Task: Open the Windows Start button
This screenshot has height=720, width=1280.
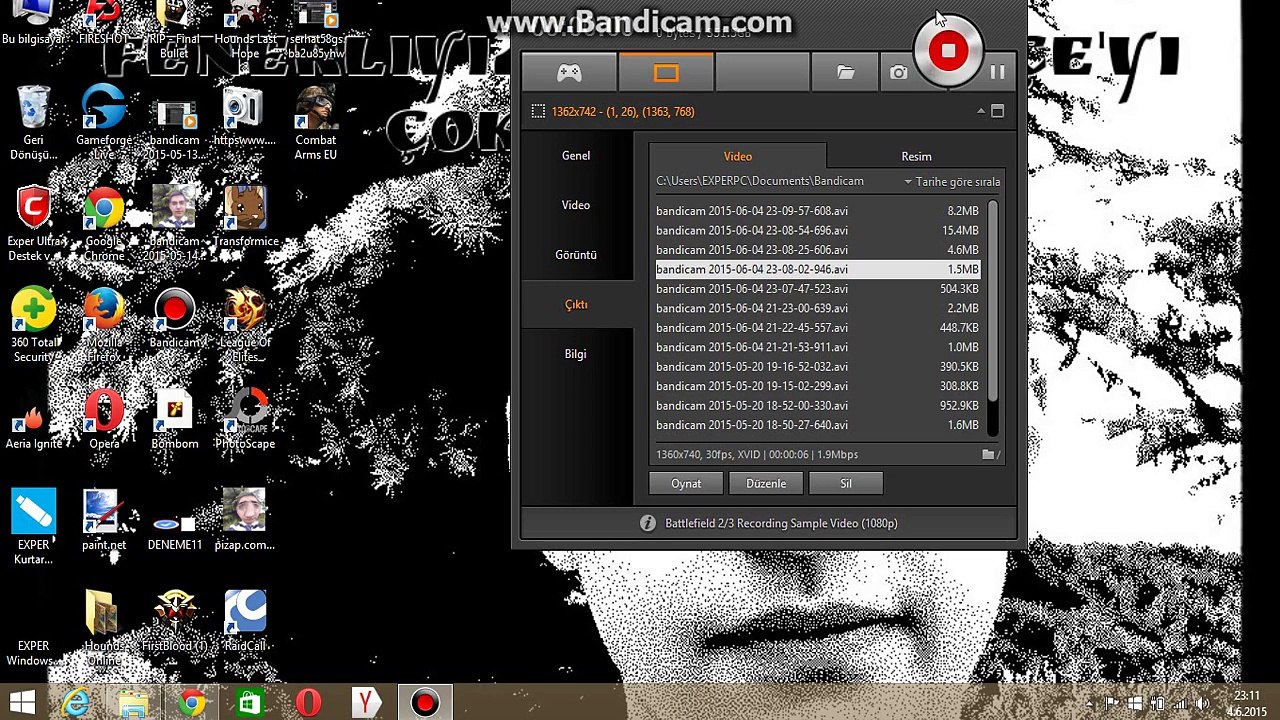Action: point(22,703)
